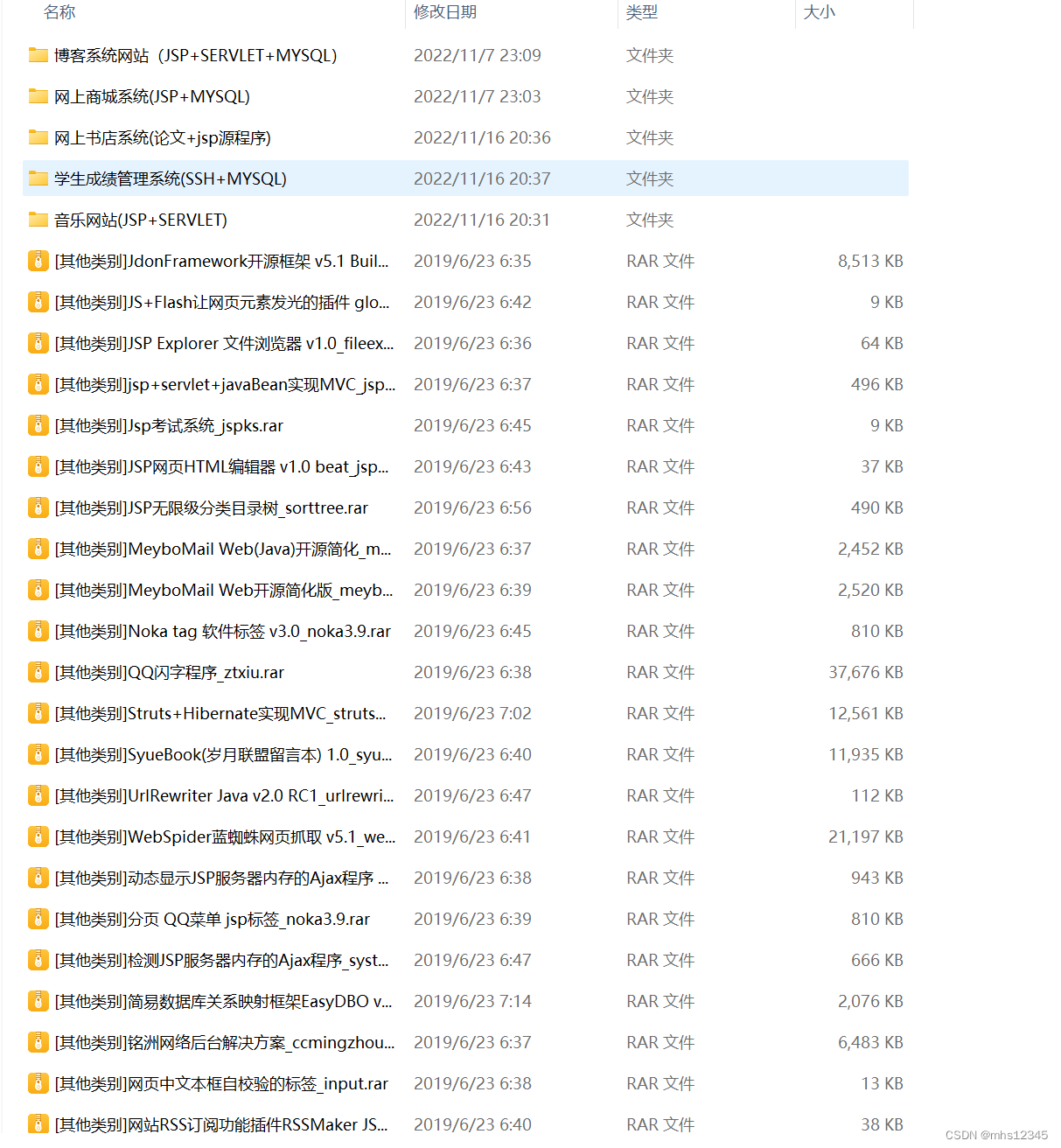Click RAR icon of Noka tag 软件标签 v3.0
The width and height of the screenshot is (1061, 1148).
(x=38, y=631)
